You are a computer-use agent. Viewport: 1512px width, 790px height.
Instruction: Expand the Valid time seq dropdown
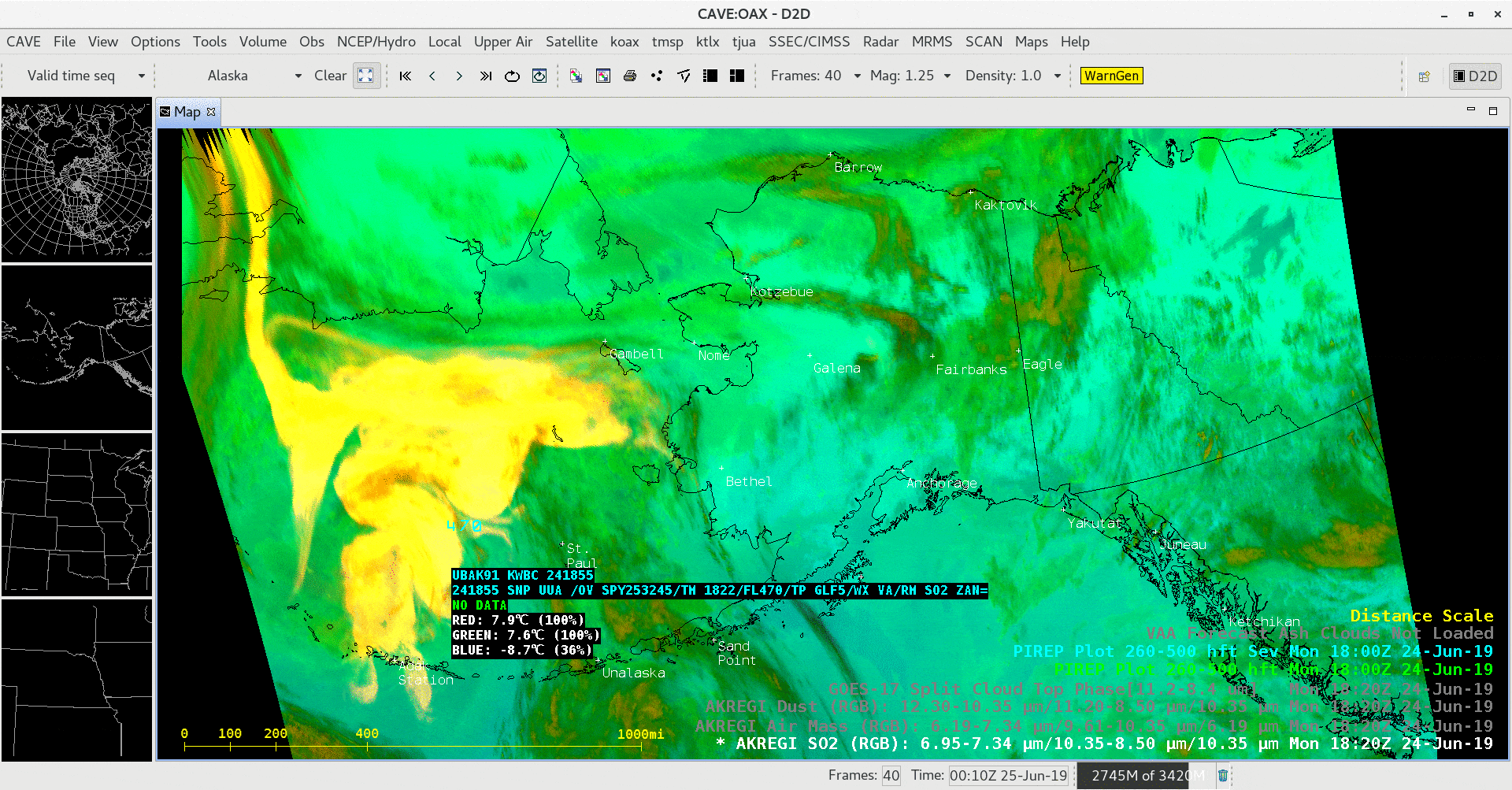(142, 76)
